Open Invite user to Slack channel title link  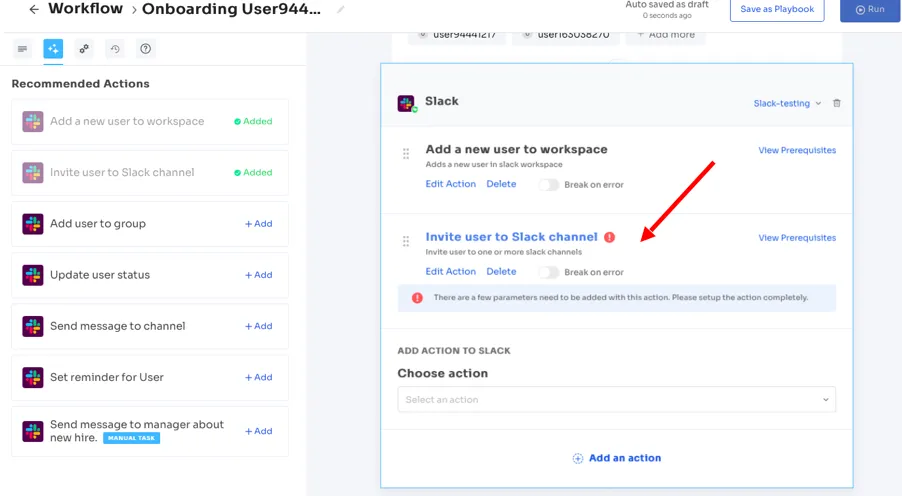click(511, 237)
